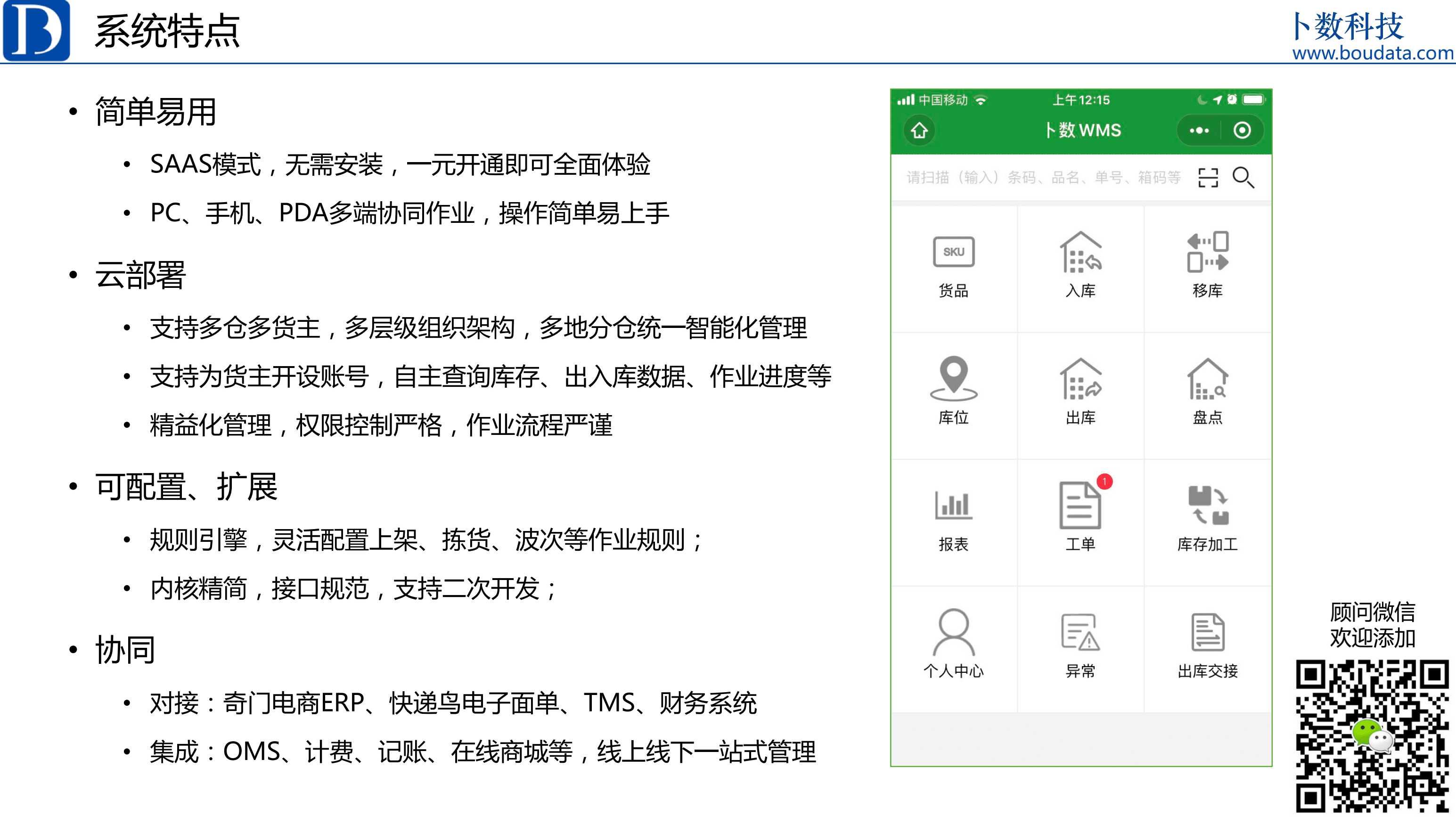Click the www.boudata.com link
The image size is (1456, 817).
pyautogui.click(x=1372, y=53)
